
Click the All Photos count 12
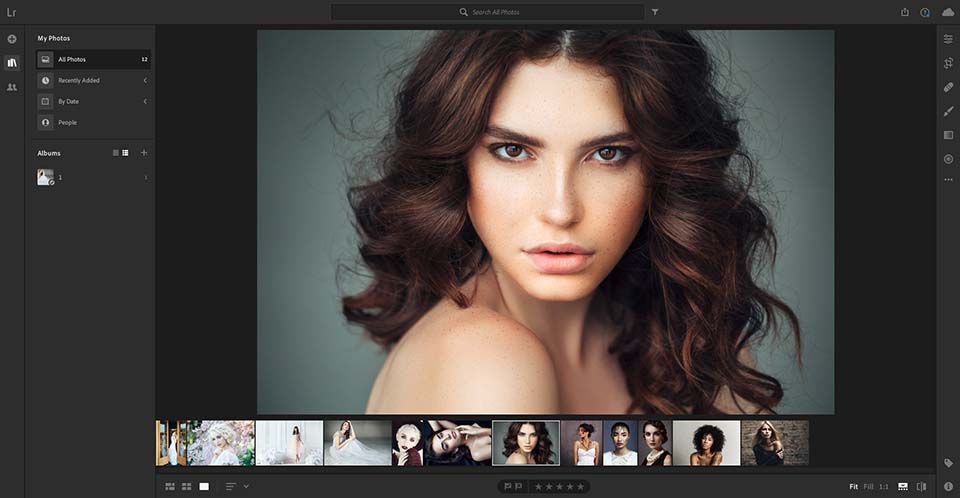click(144, 59)
